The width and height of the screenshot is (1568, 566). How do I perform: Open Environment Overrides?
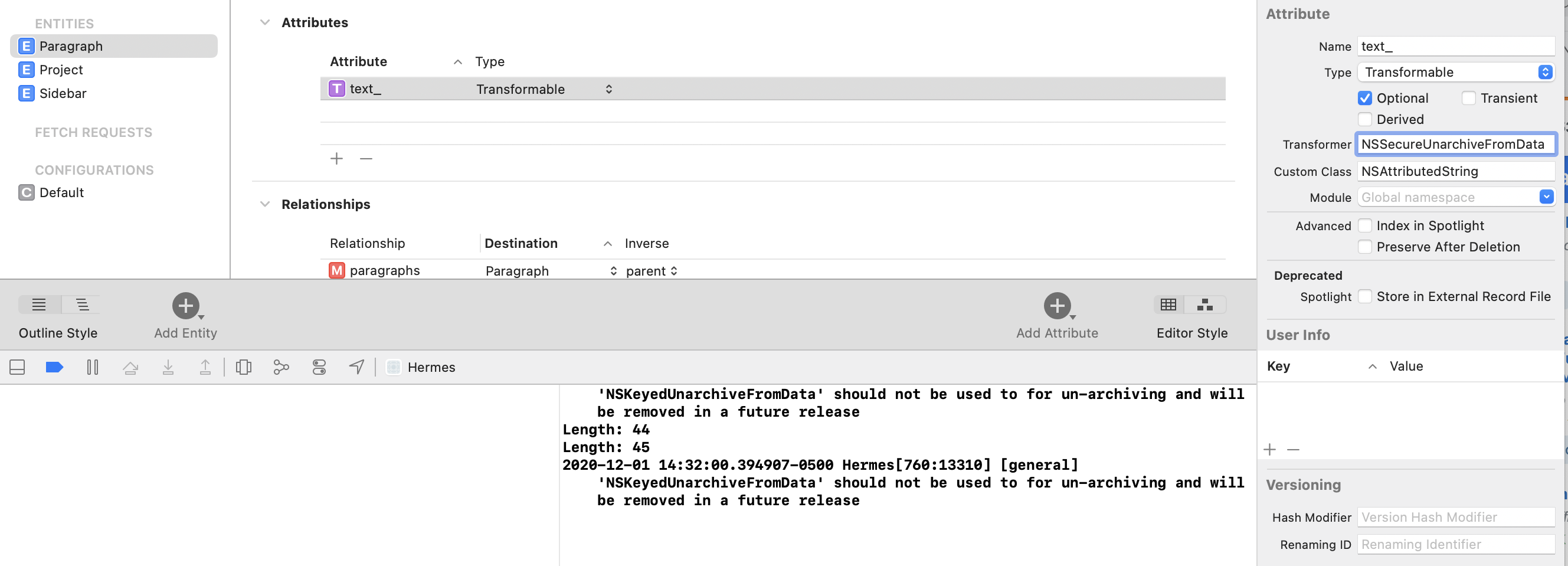[x=319, y=368]
